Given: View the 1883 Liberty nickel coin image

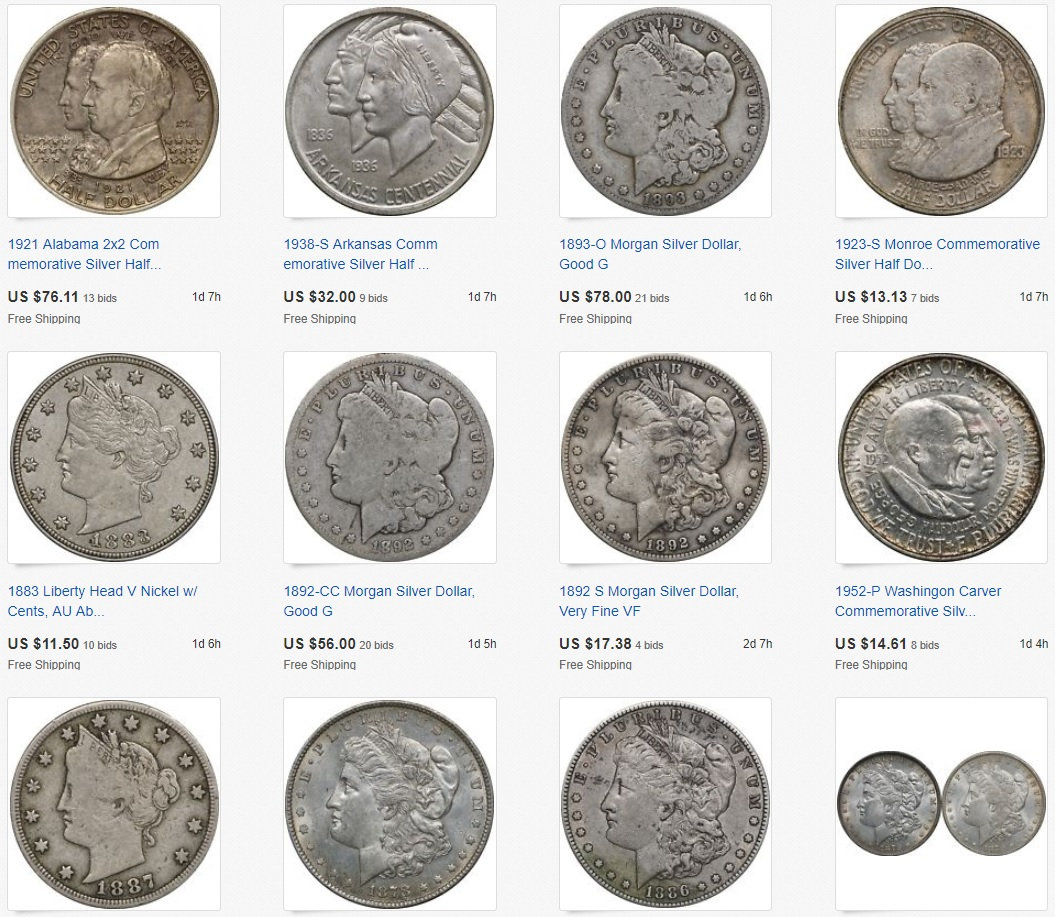Looking at the screenshot, I should click(114, 457).
